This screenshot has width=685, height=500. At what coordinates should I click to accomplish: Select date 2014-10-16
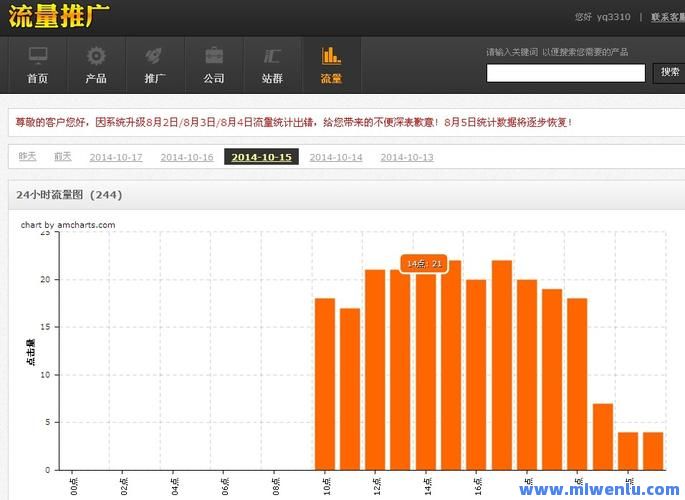pos(187,157)
